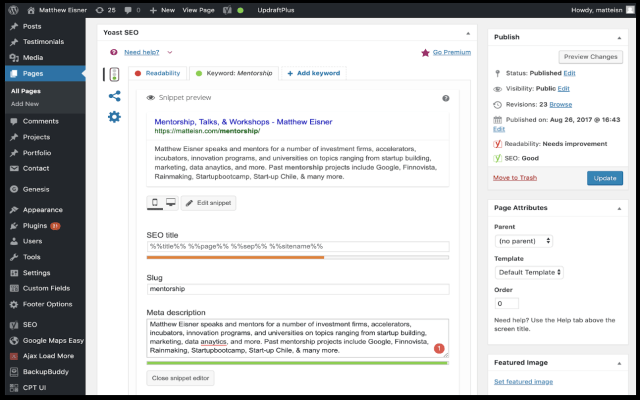Open the 25 pending updates icon
The image size is (640, 400).
(105, 10)
